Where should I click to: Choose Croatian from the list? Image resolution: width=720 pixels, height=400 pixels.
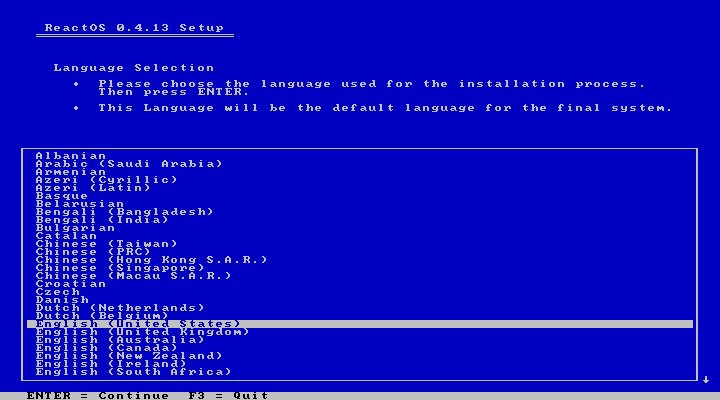point(71,284)
